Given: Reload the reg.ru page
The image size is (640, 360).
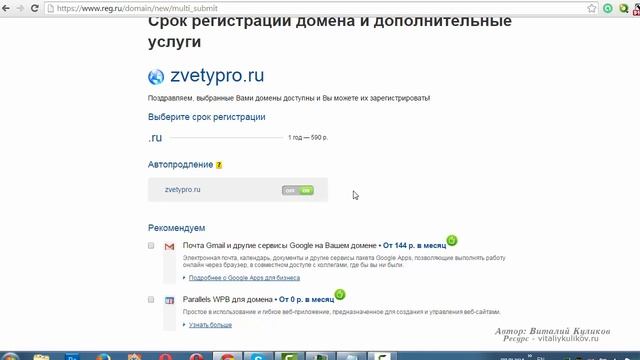Looking at the screenshot, I should [x=35, y=8].
